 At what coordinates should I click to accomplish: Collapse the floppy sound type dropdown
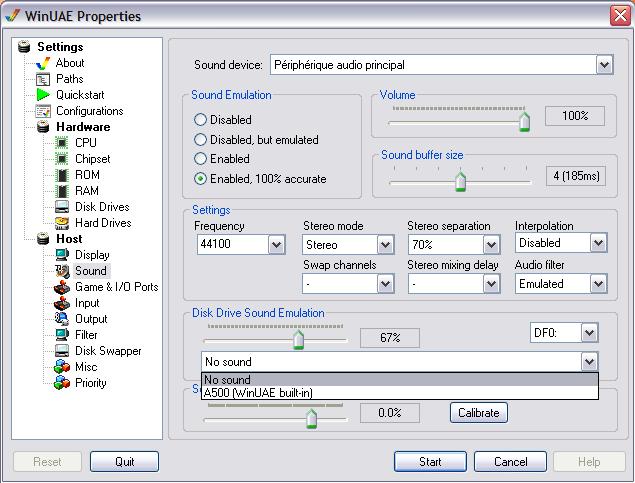click(589, 362)
